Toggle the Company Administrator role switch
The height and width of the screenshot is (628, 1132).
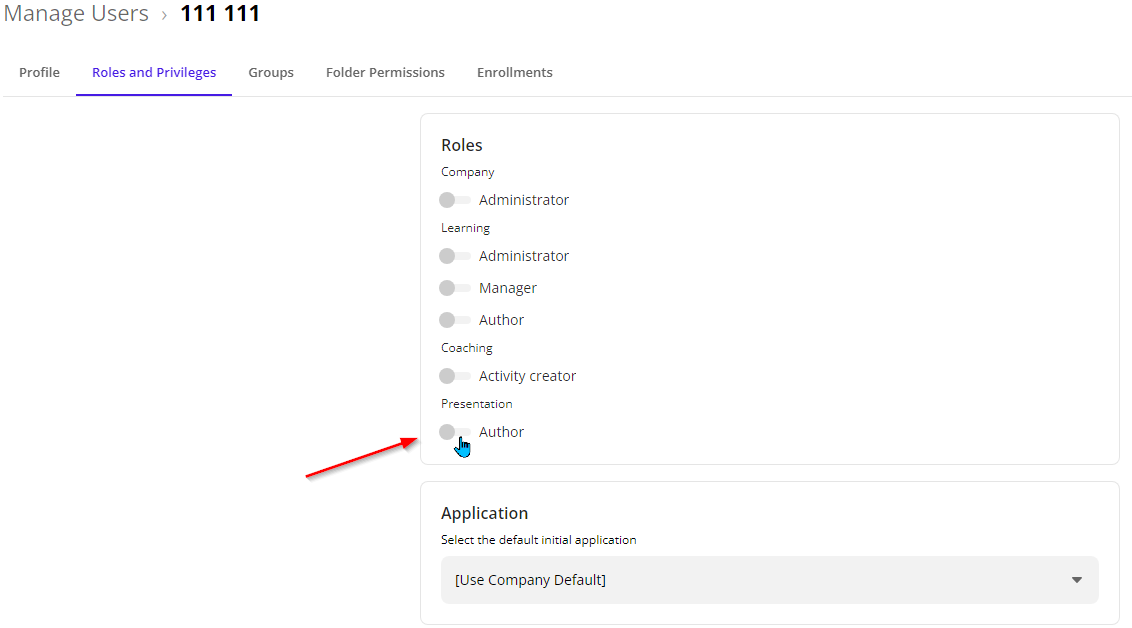pos(455,200)
